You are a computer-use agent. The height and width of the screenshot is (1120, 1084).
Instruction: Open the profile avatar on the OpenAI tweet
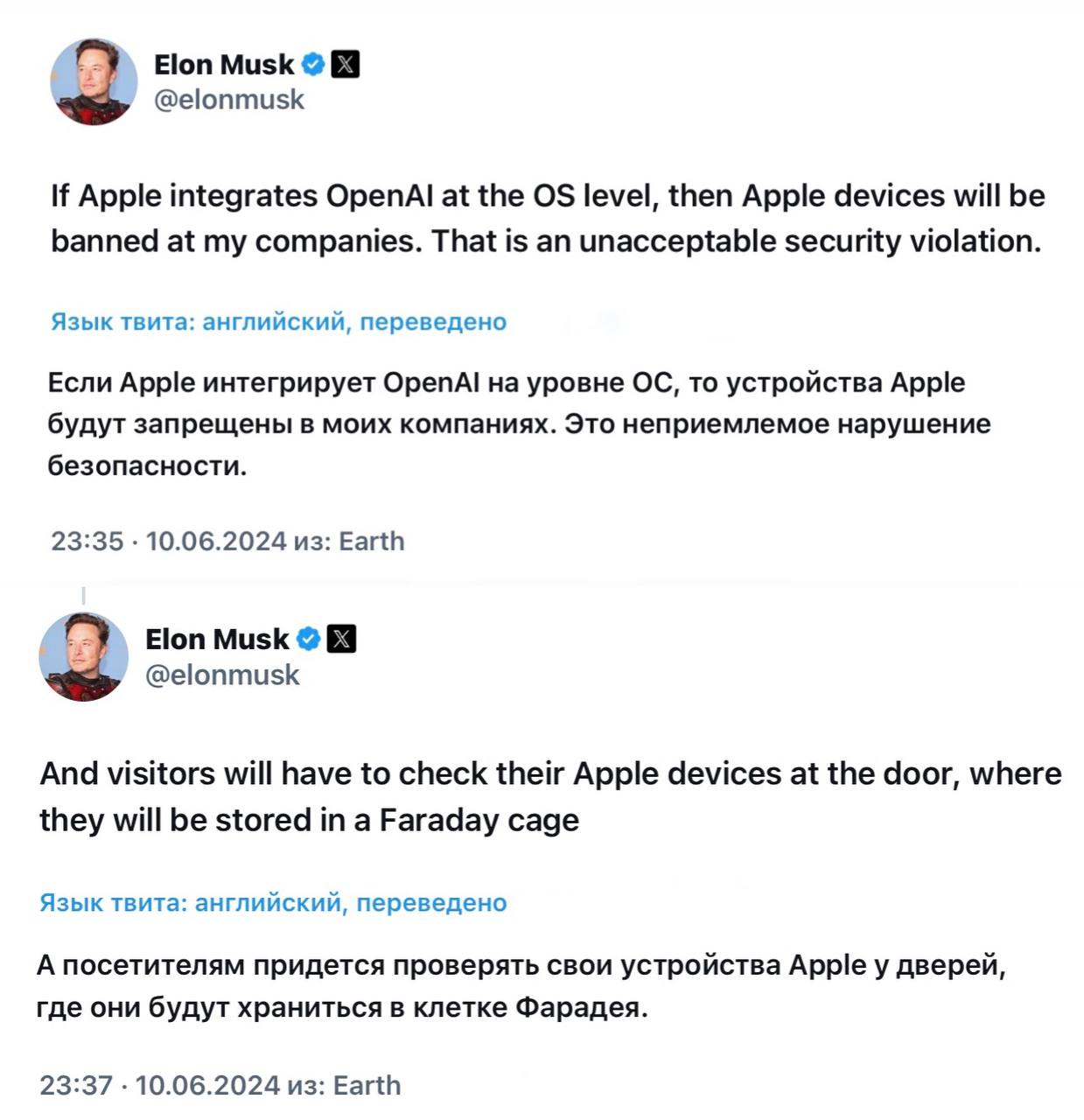click(x=94, y=82)
